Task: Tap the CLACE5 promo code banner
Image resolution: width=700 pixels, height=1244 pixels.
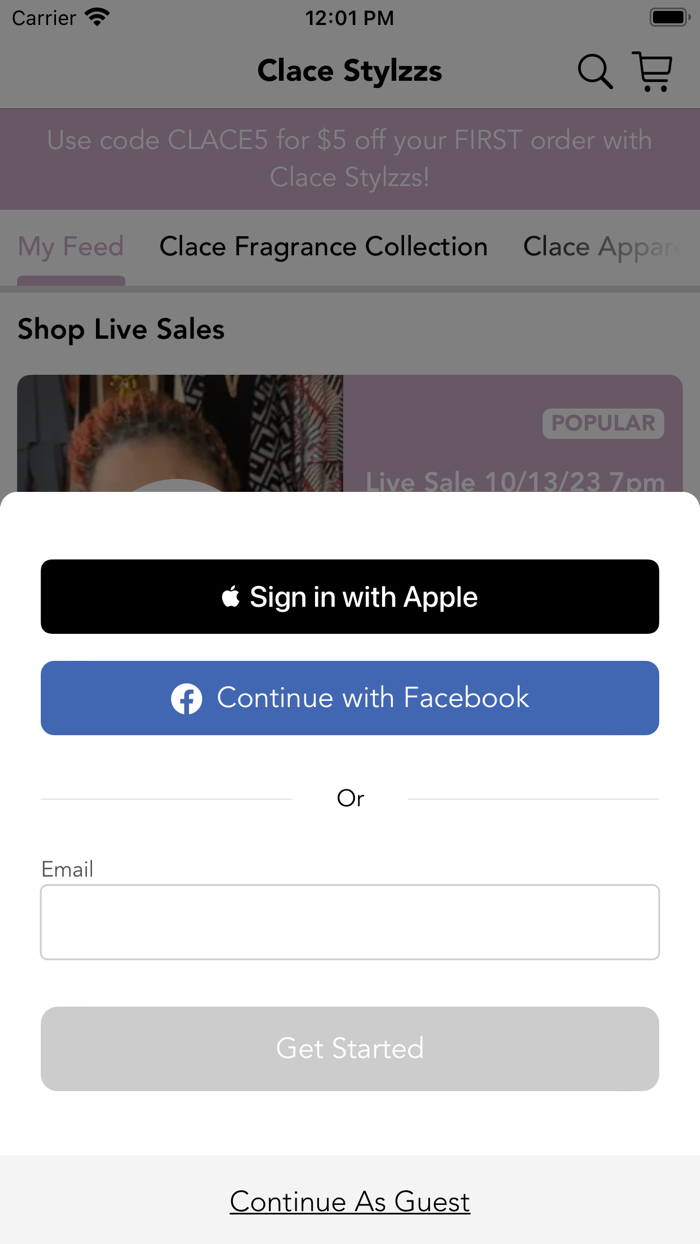Action: coord(350,159)
